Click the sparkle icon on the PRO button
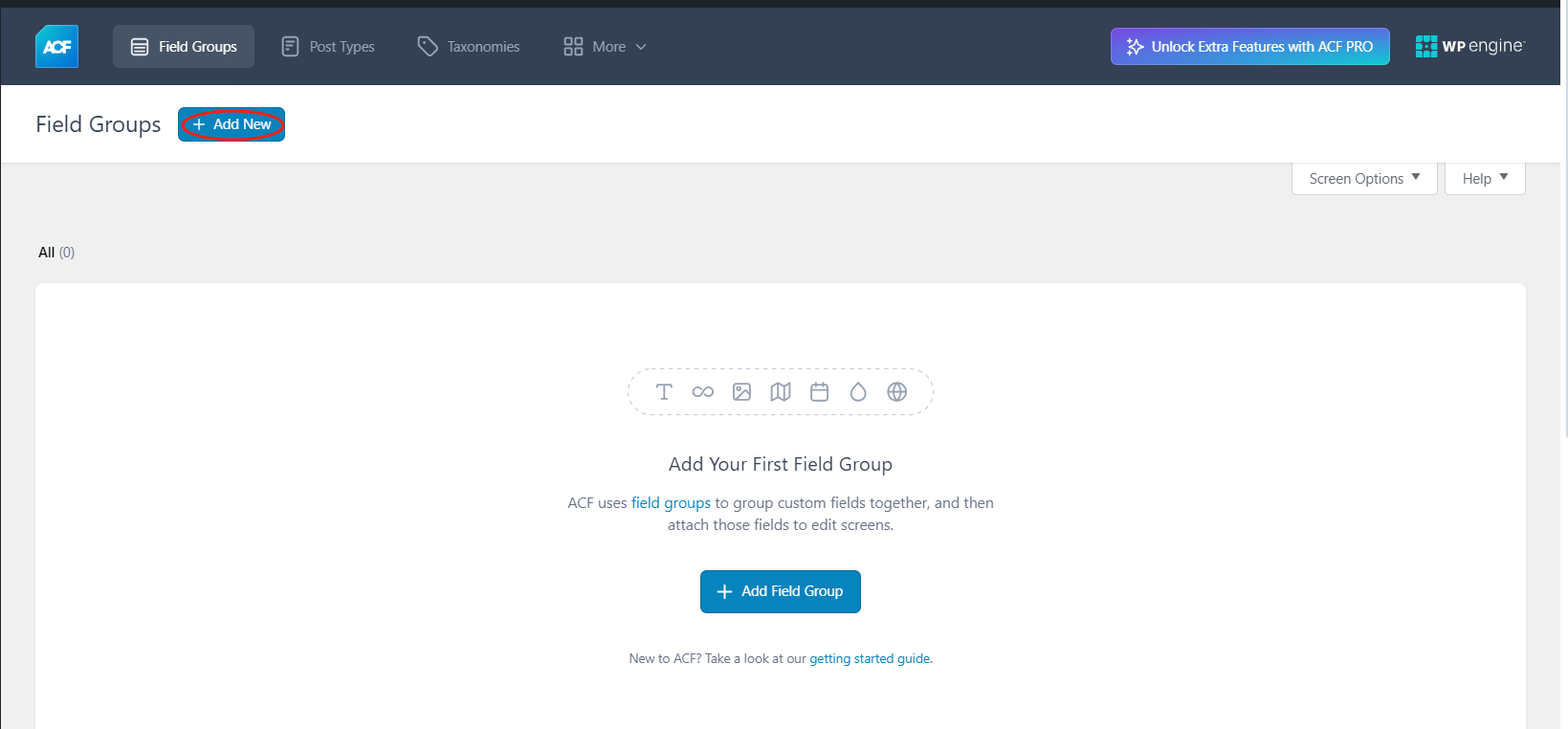 click(x=1134, y=45)
